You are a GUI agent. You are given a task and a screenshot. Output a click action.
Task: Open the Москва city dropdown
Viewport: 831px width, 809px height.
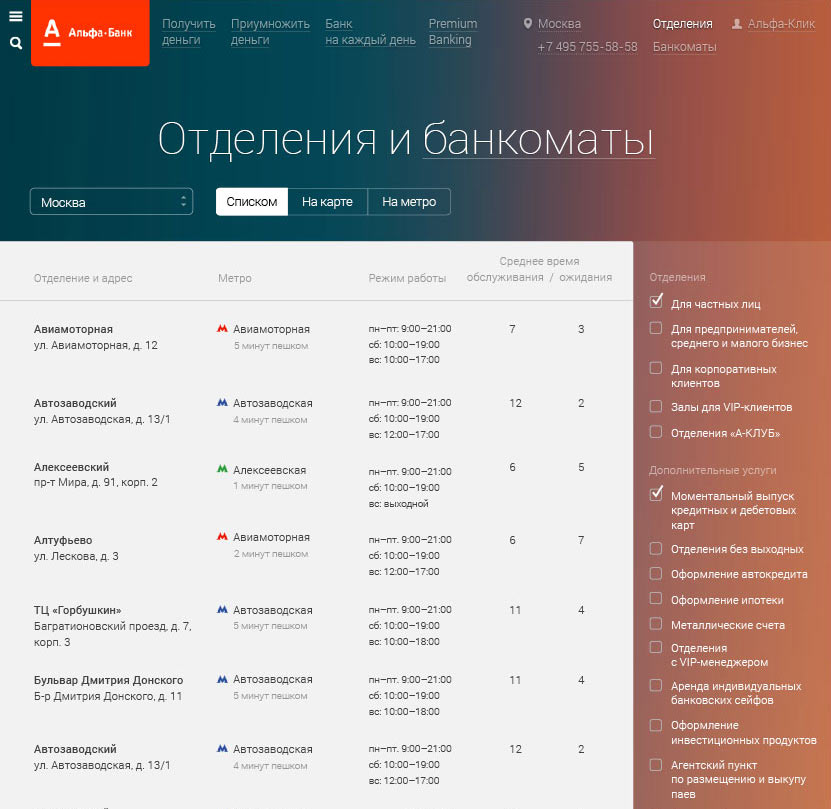111,201
